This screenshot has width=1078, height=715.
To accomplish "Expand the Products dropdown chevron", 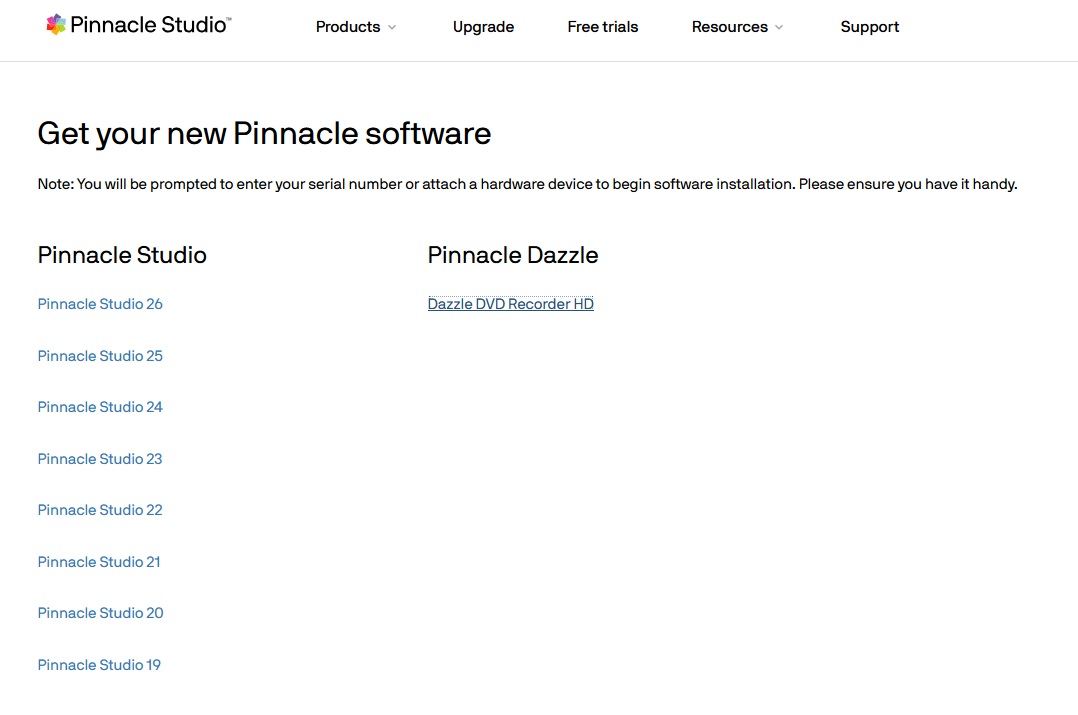I will click(x=392, y=28).
